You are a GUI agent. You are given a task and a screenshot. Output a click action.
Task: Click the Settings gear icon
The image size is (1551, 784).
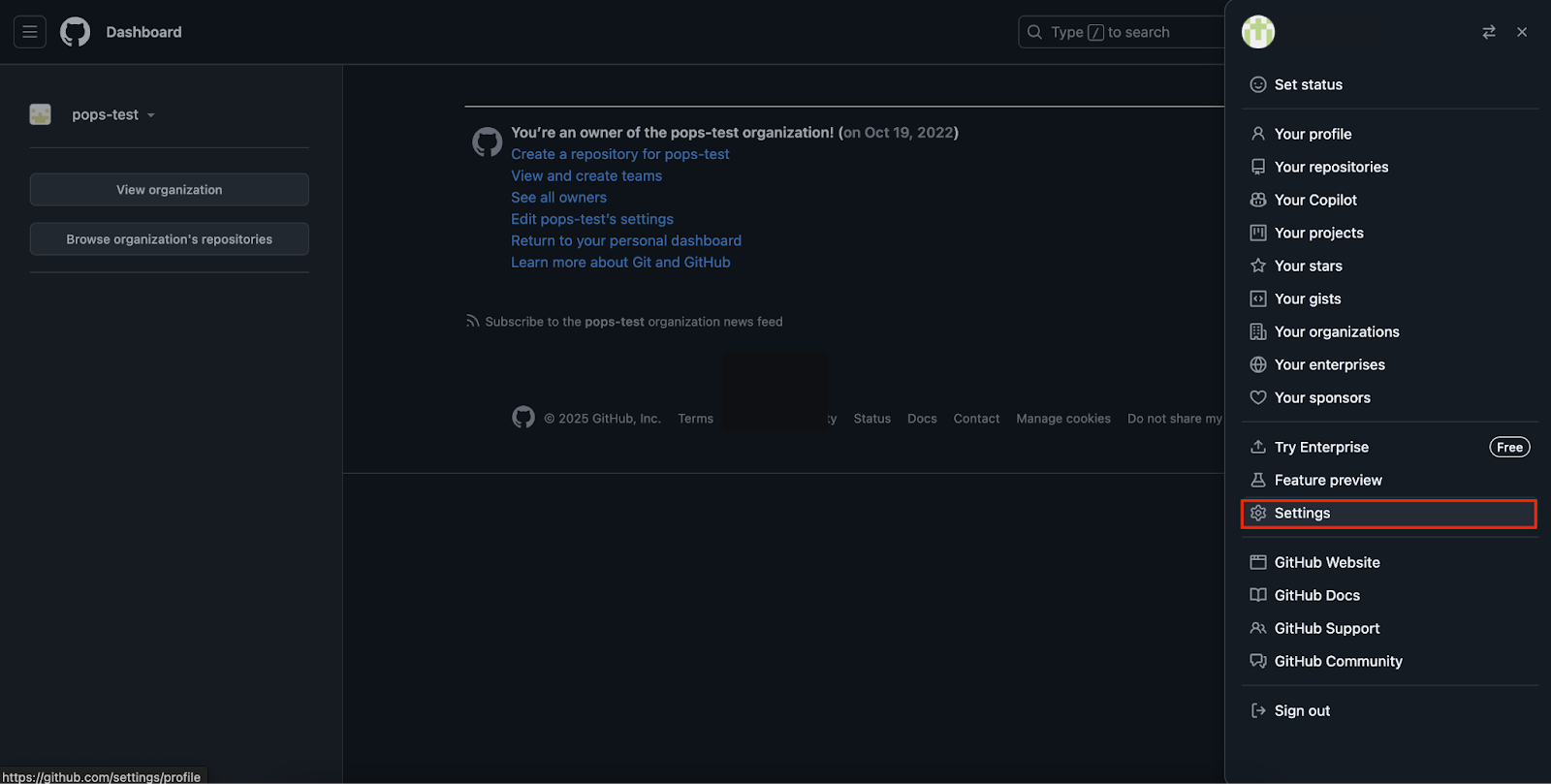coord(1258,513)
